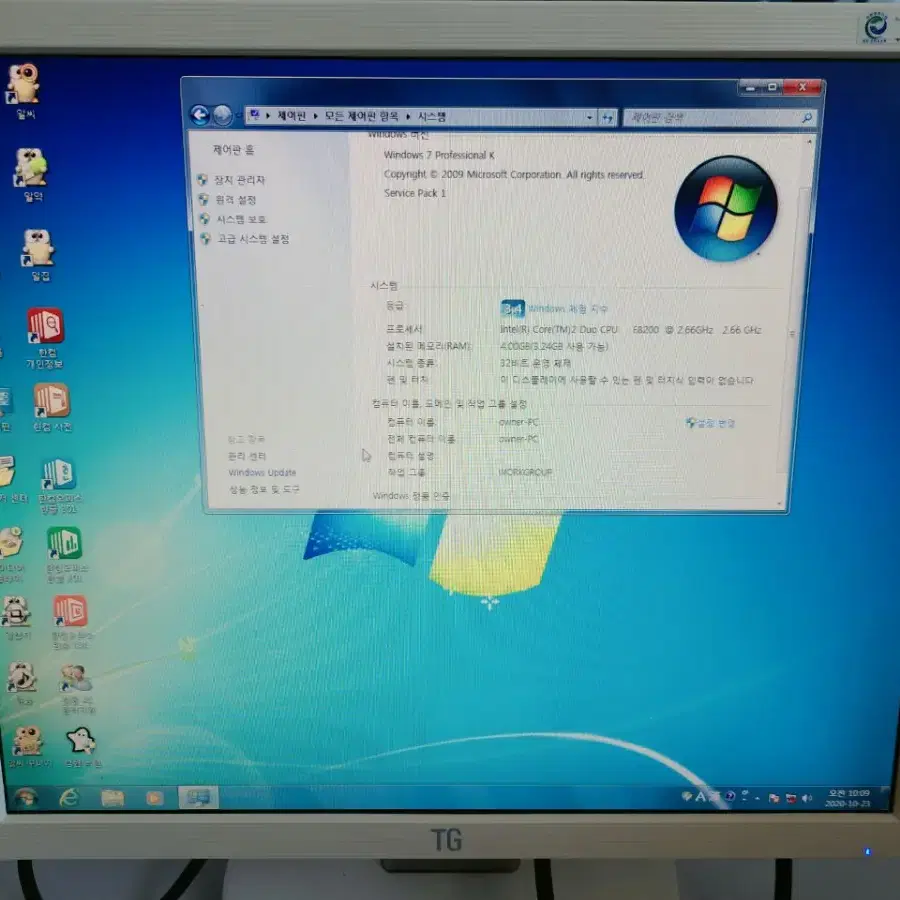Select the 시스템 breadcrumb segment
Viewport: 900px width, 900px height.
[432, 117]
